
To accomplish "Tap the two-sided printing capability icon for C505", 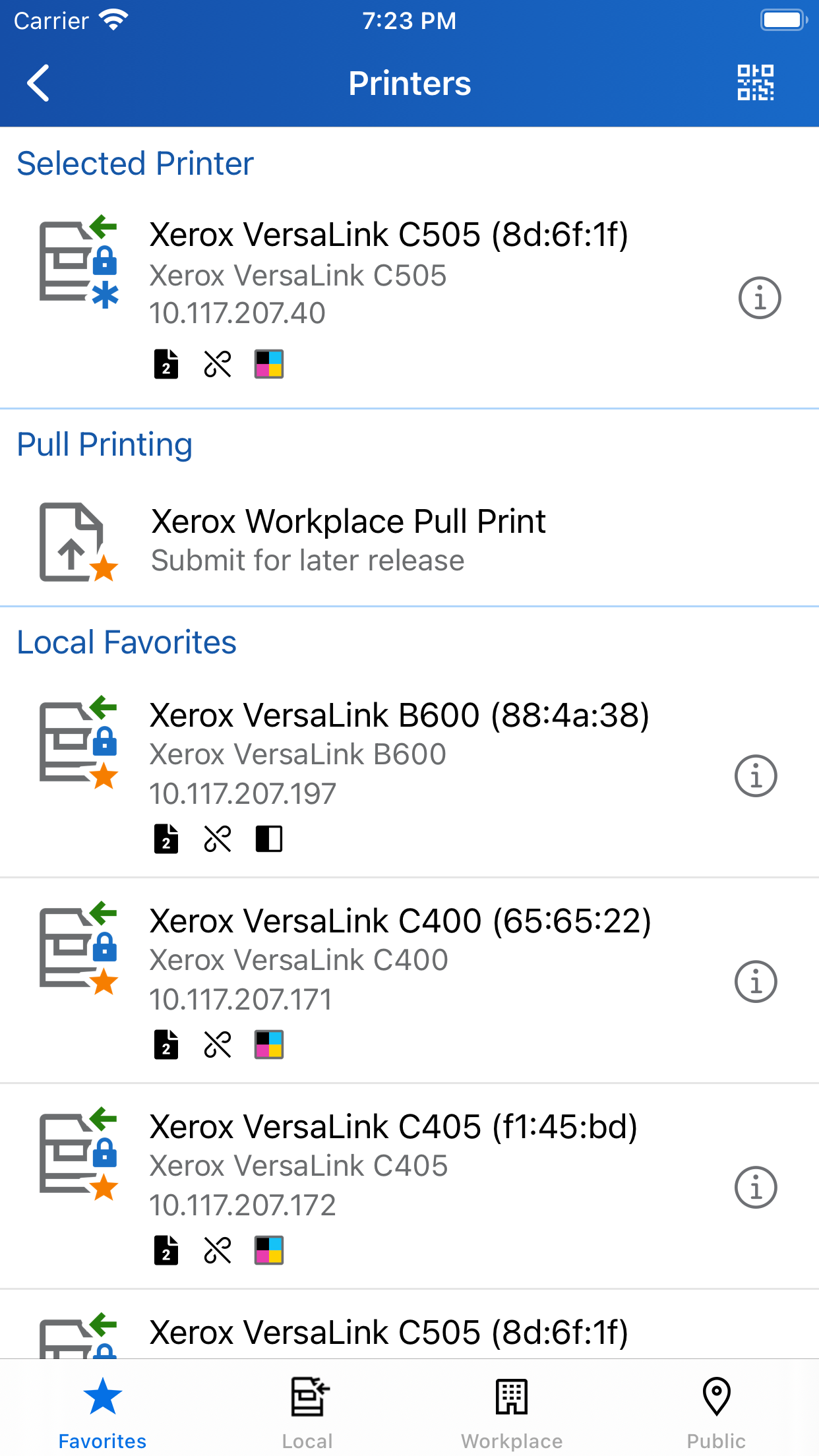I will [166, 365].
